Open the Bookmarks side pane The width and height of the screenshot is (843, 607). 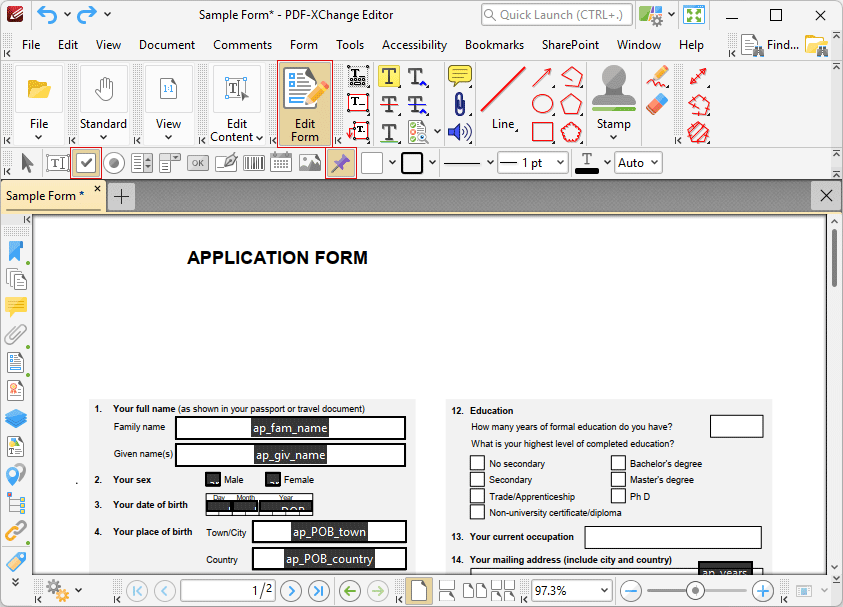coord(16,251)
